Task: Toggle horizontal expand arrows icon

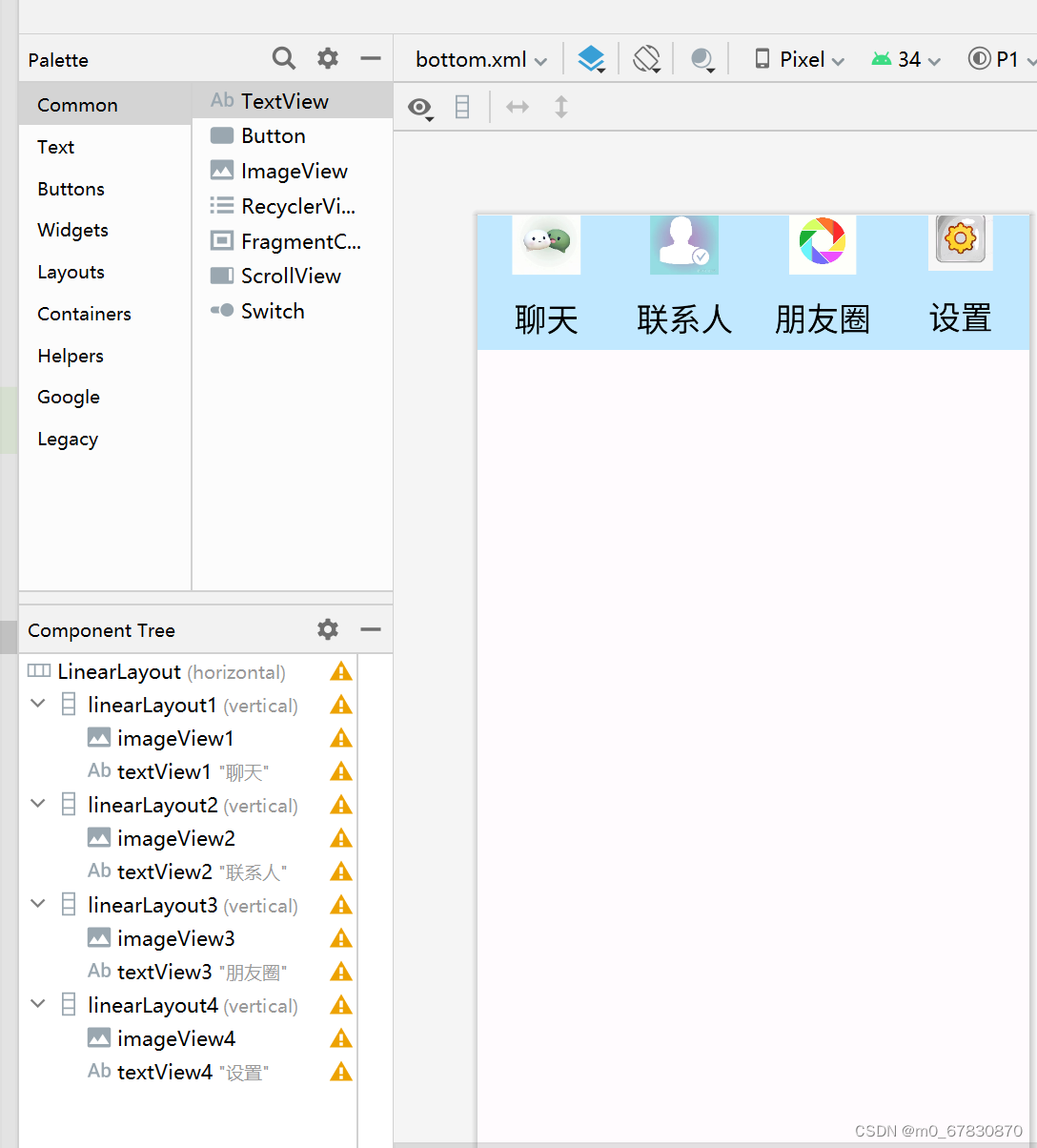Action: [518, 107]
